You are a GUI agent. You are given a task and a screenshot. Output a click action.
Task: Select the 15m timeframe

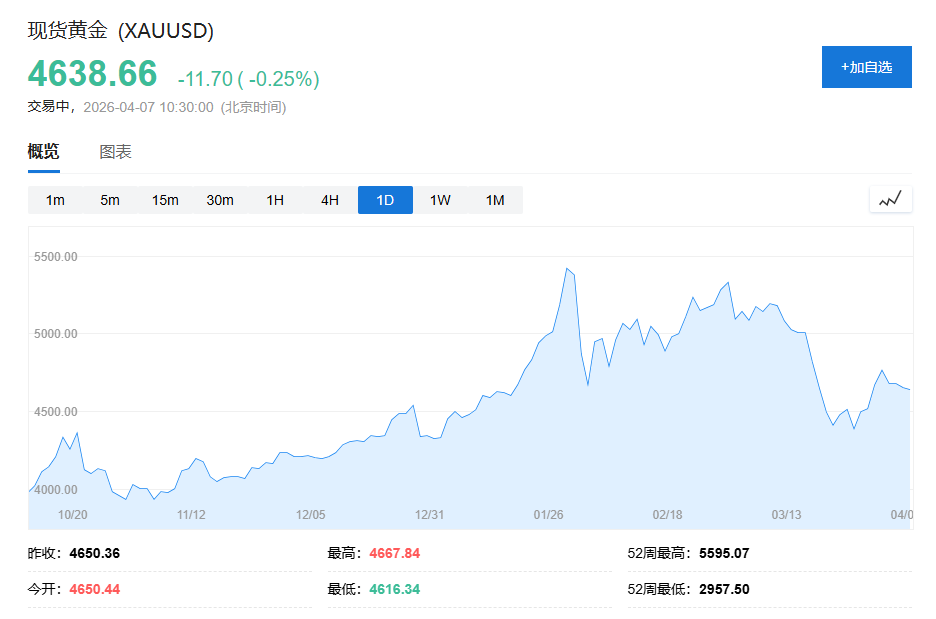coord(165,199)
